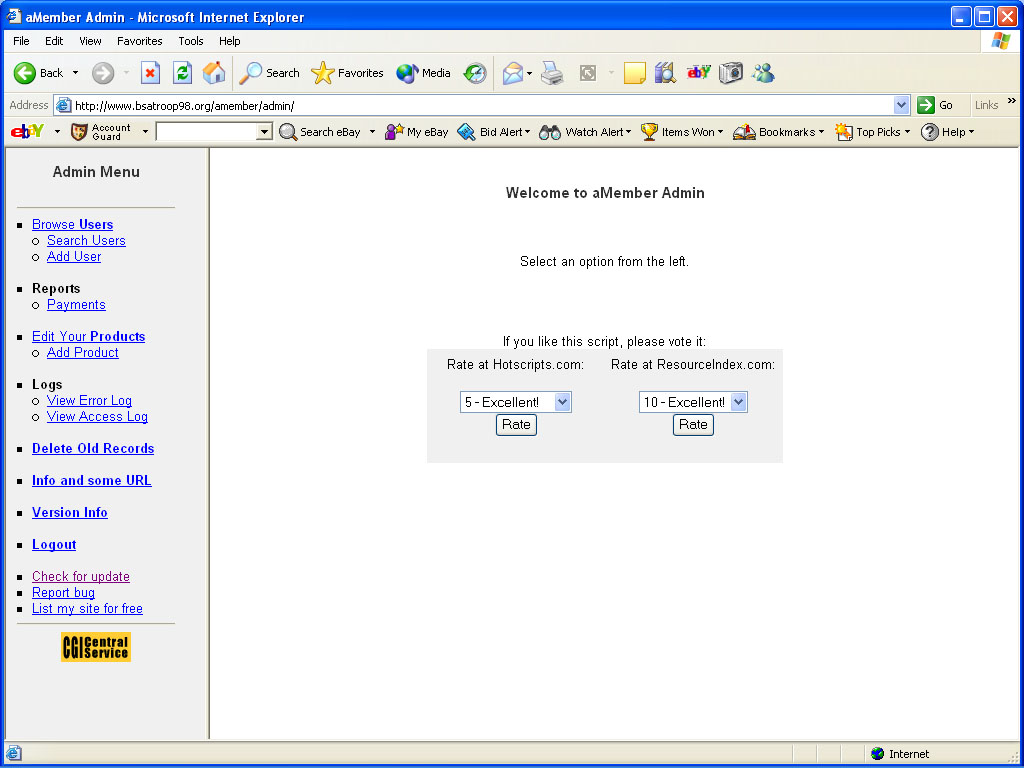
Task: Click the CGI Central Service logo
Action: (x=96, y=647)
